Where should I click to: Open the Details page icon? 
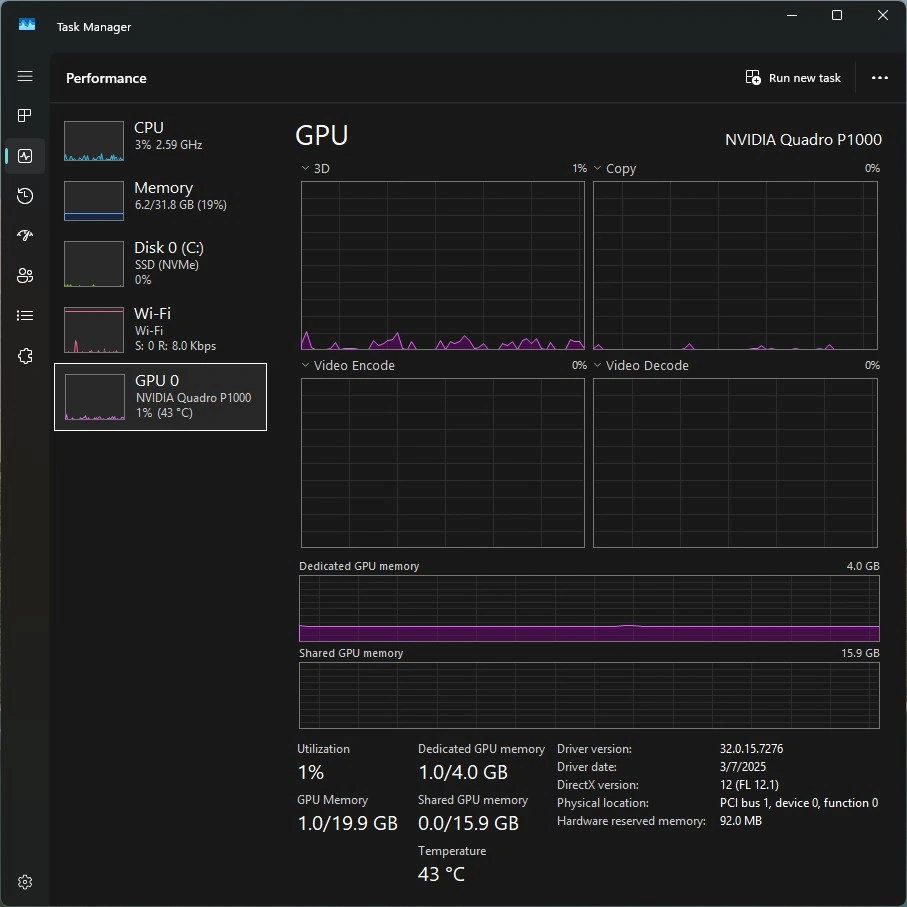coord(25,316)
